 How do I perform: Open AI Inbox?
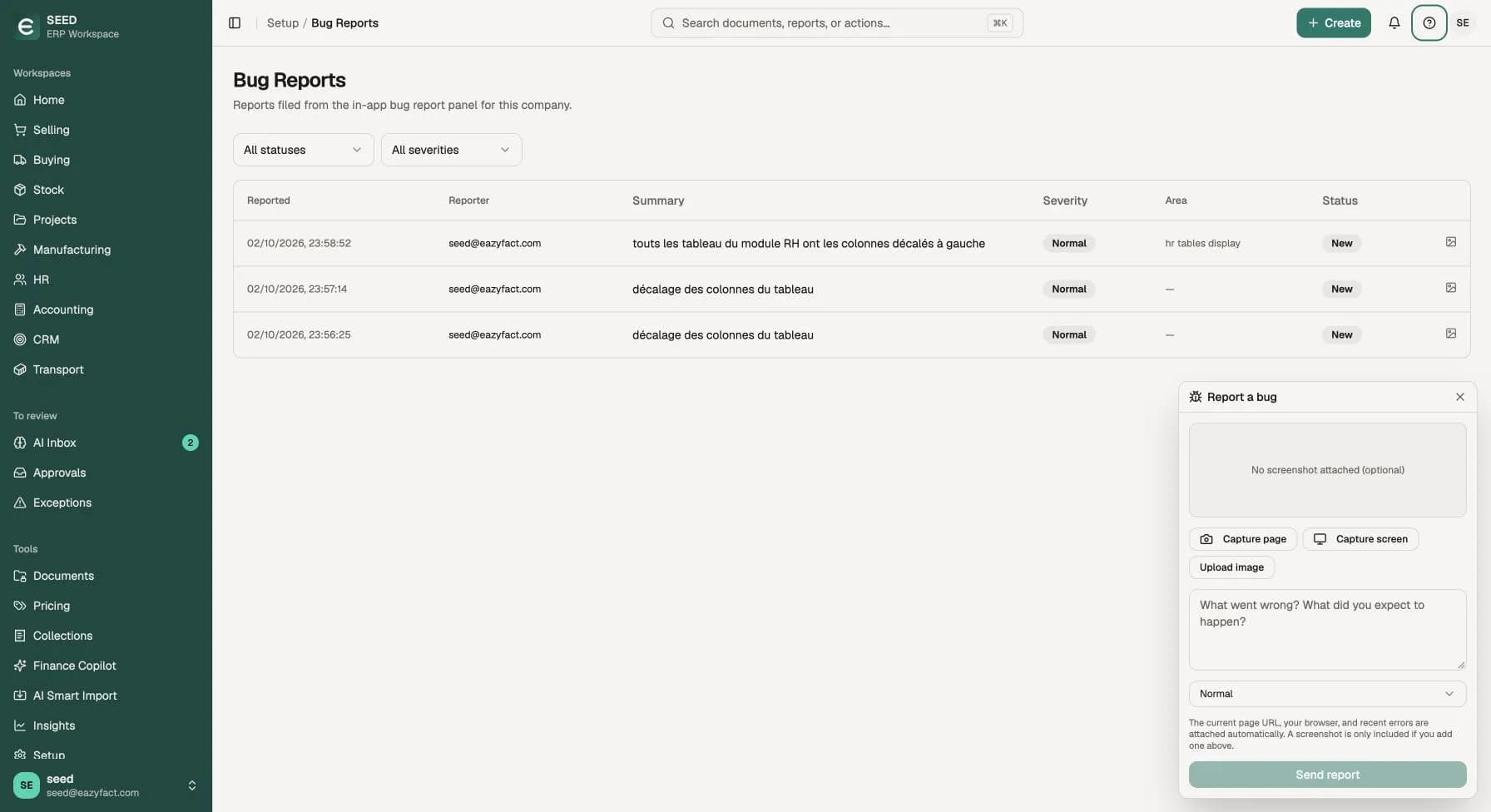coord(106,443)
